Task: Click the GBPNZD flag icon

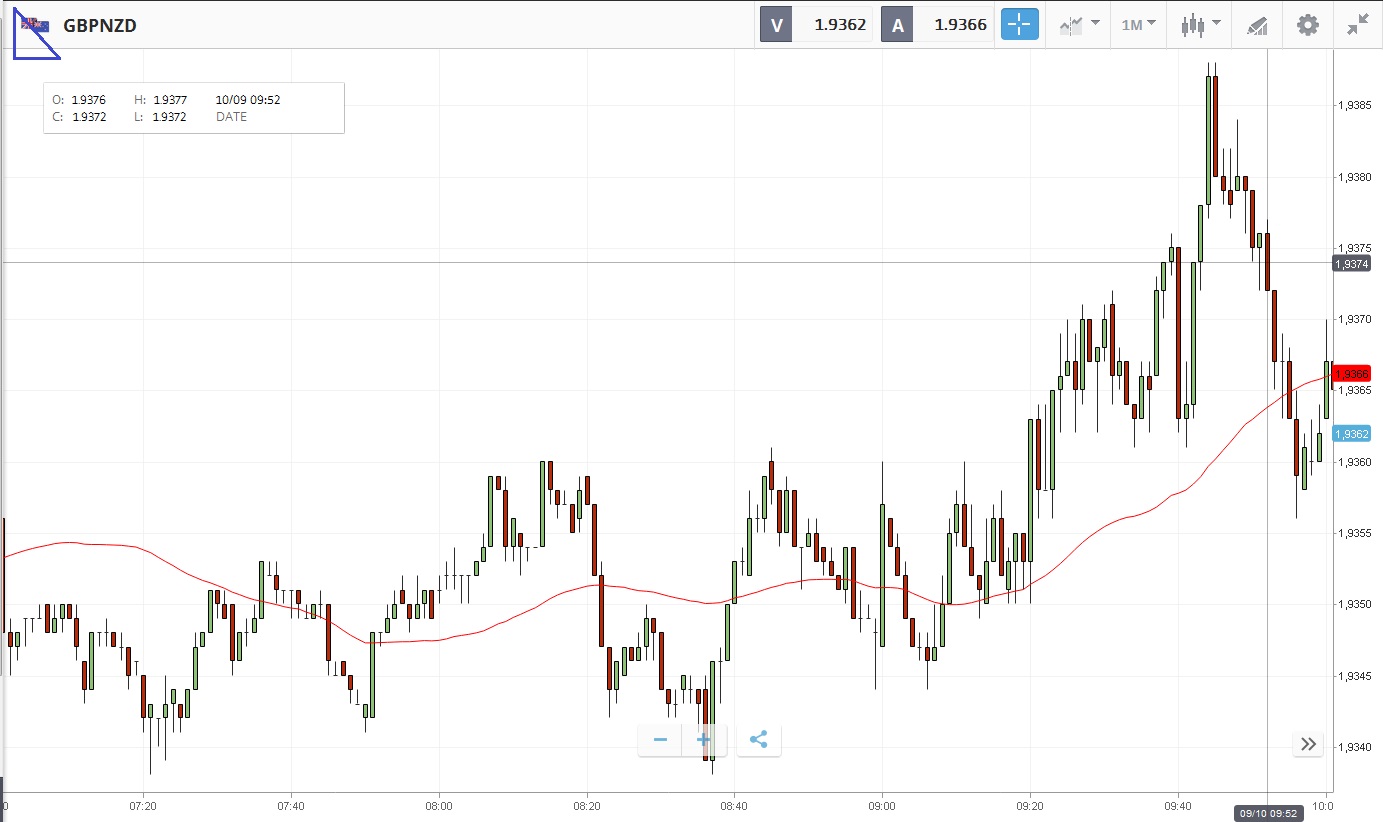Action: [36, 25]
